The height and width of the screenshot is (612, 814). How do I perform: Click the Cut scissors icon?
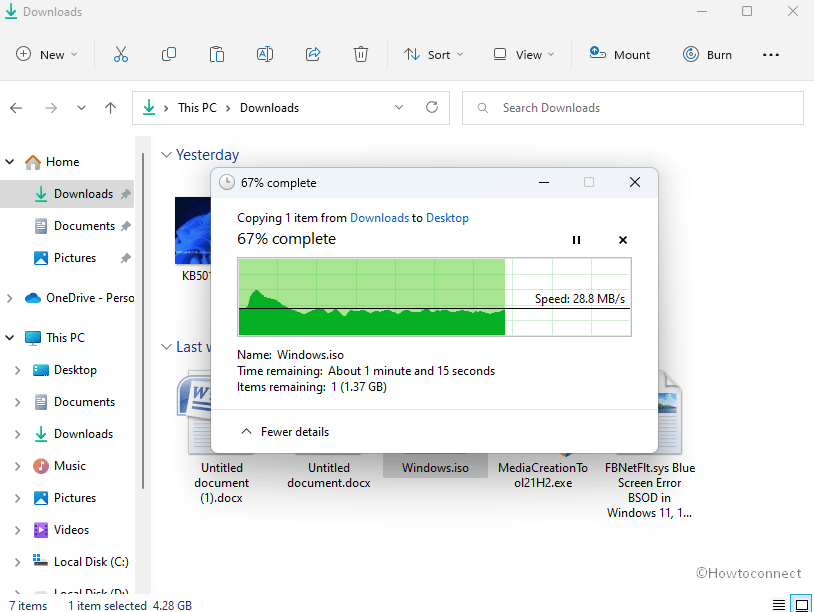point(120,55)
